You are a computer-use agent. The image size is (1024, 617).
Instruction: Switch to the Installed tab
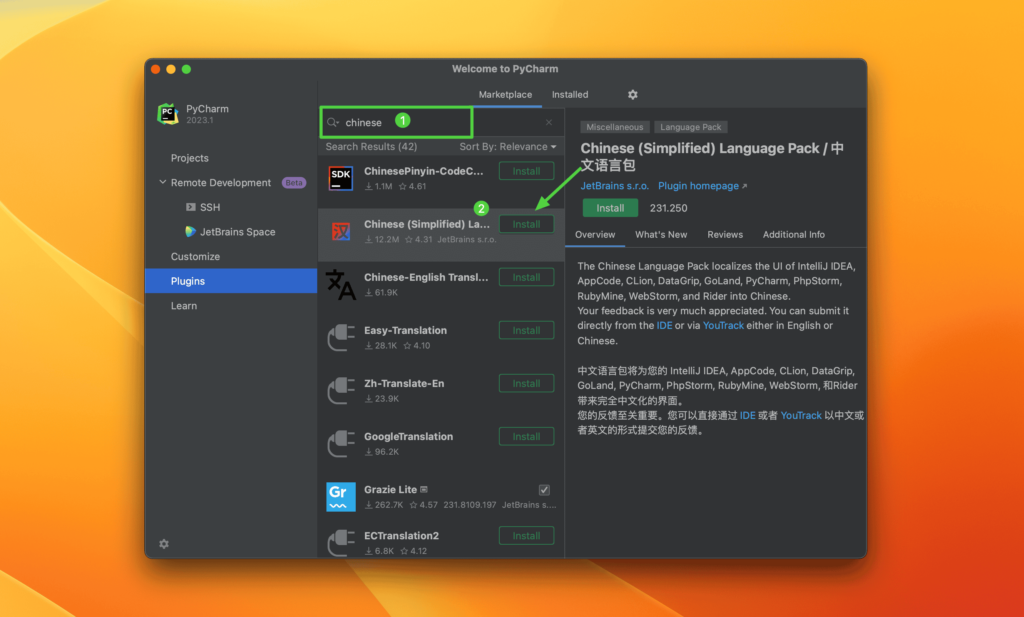(569, 94)
